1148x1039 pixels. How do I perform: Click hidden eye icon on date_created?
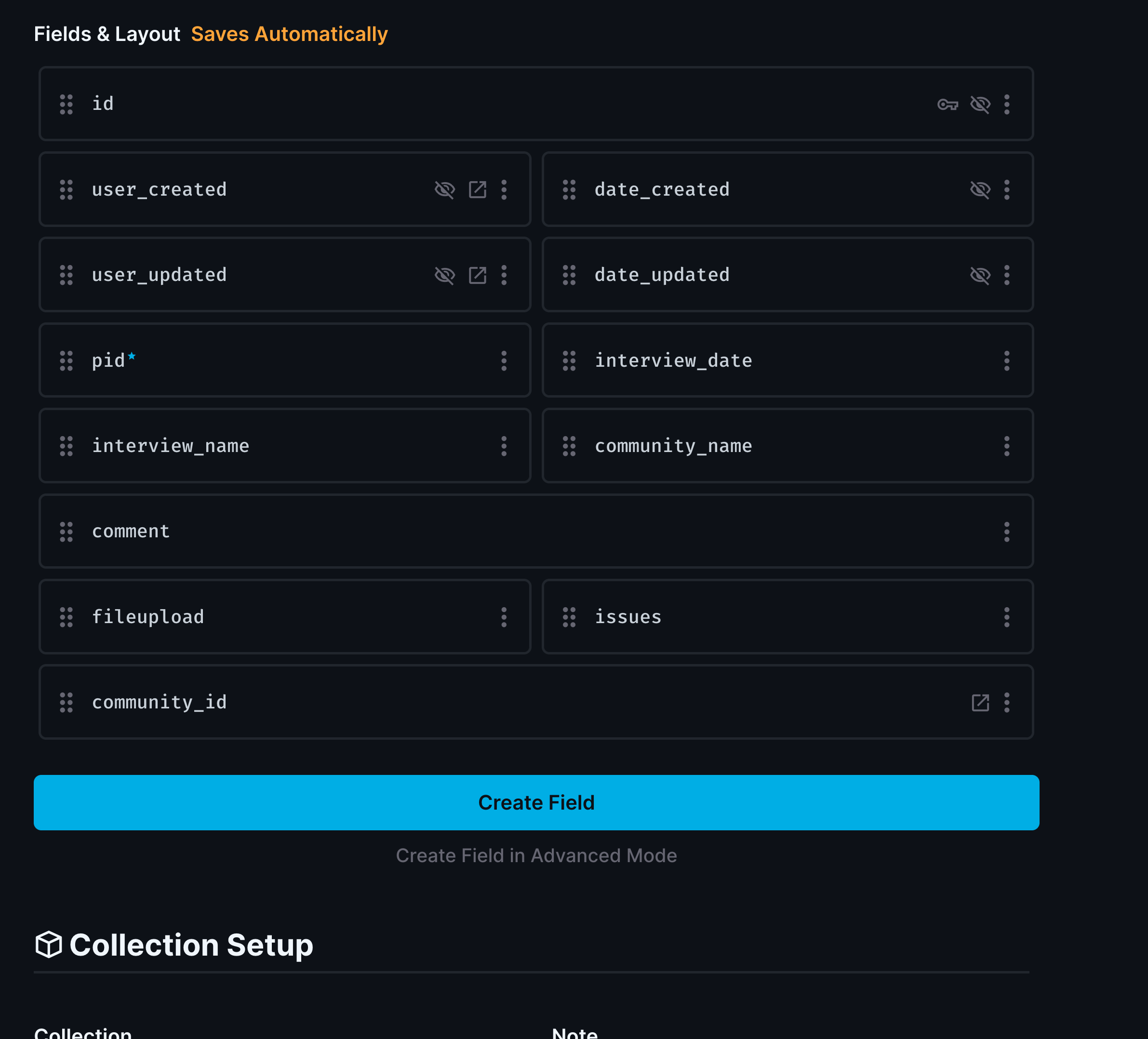(x=980, y=189)
